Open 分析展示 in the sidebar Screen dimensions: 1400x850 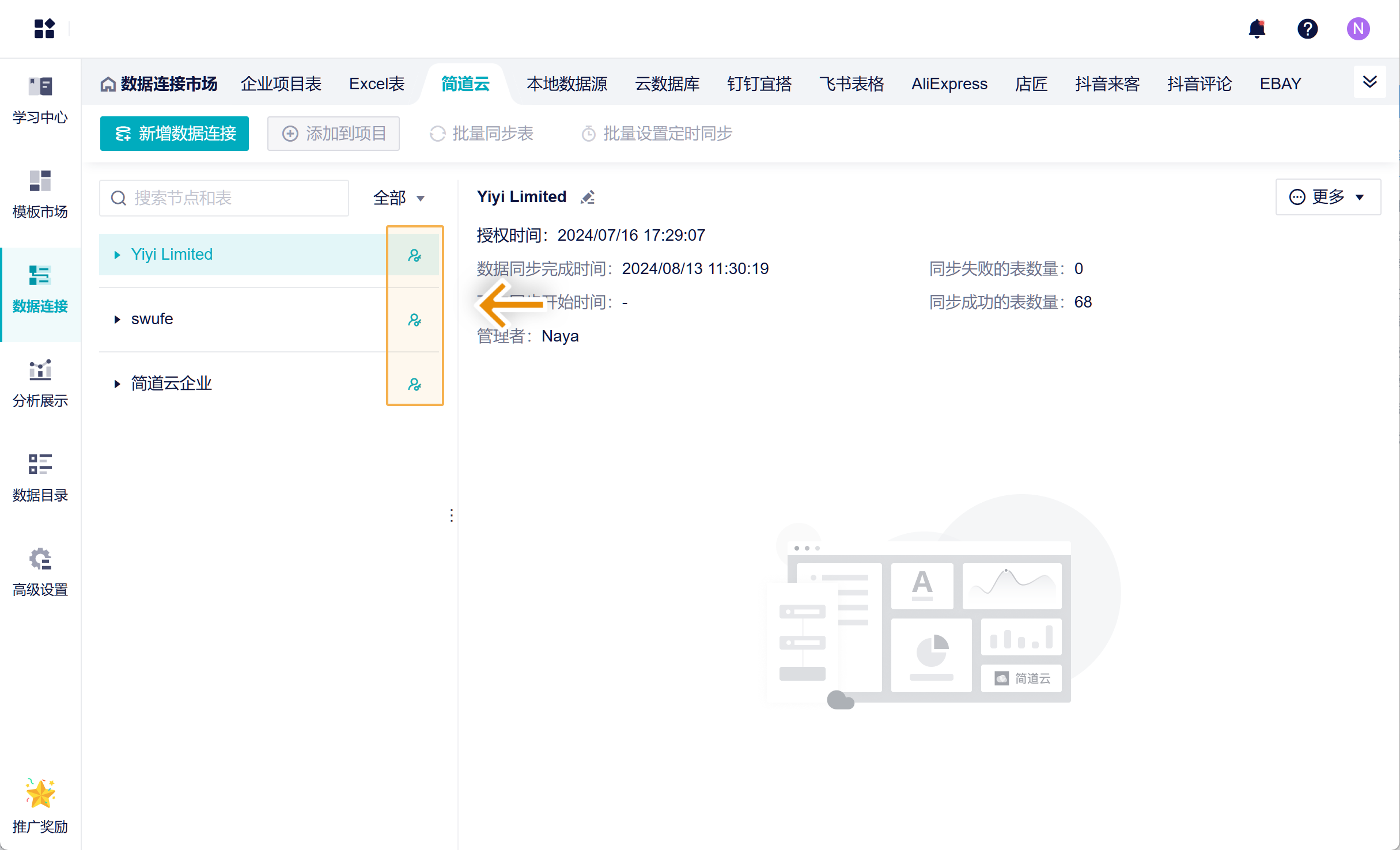(40, 384)
